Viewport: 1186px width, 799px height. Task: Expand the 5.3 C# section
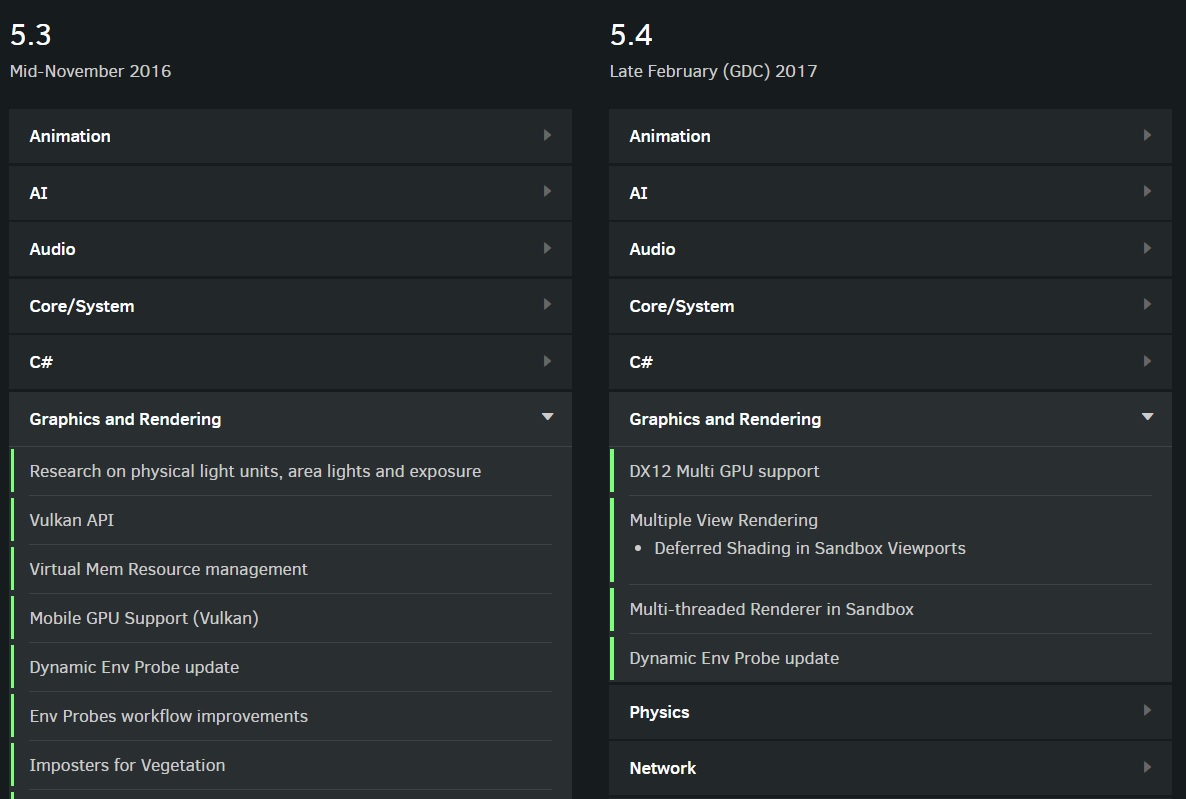[x=290, y=362]
